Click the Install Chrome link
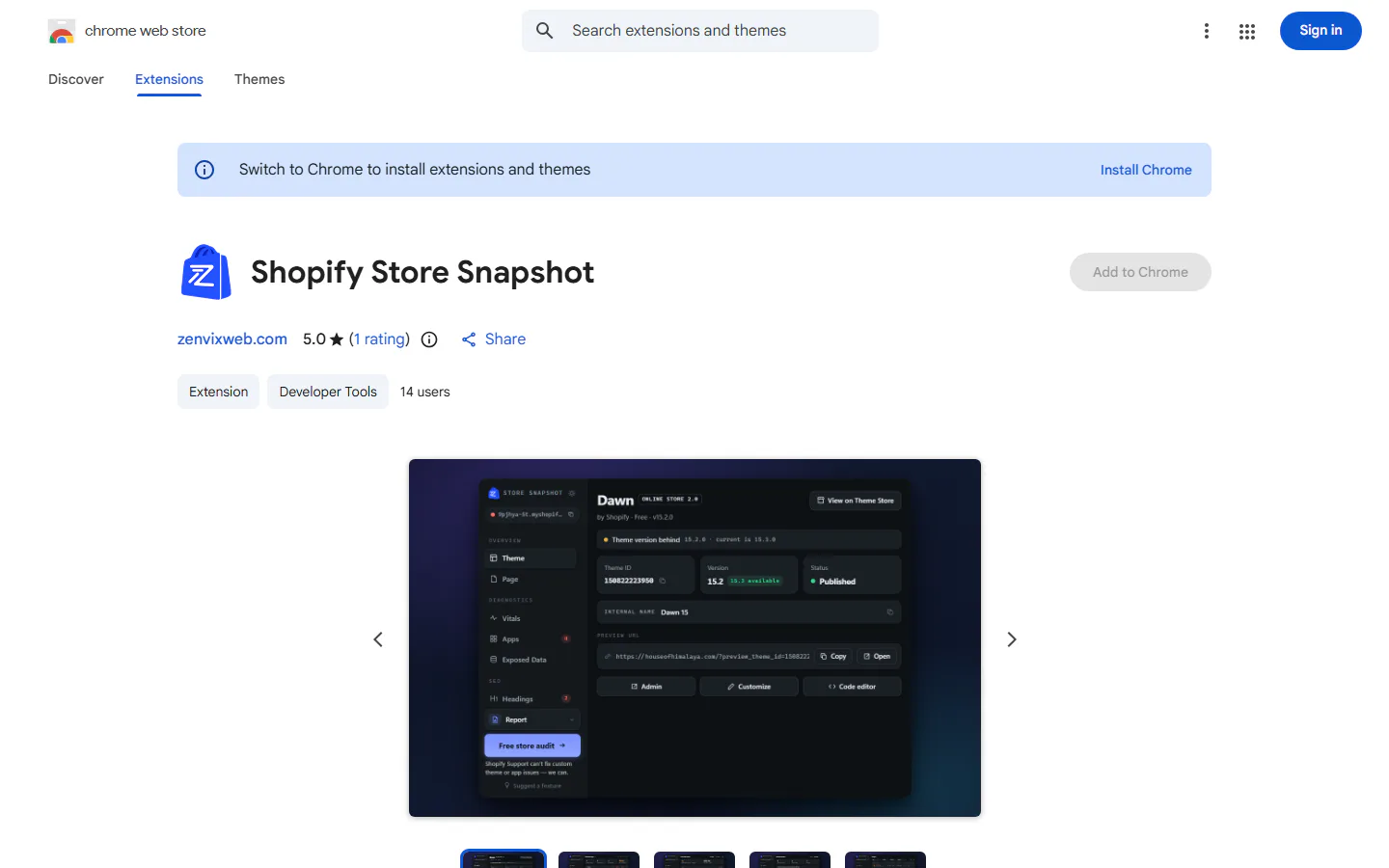 [x=1146, y=170]
